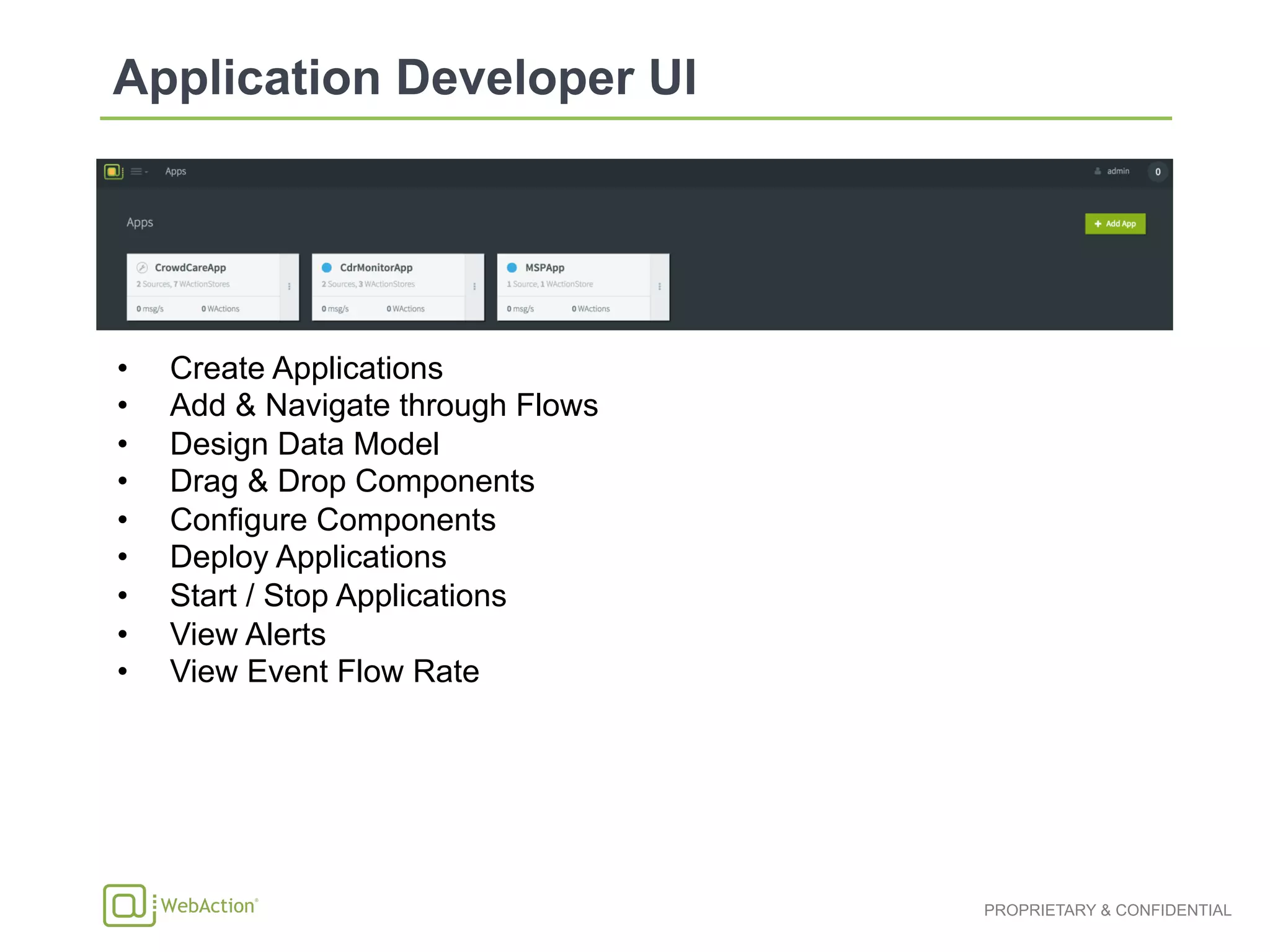Click 'View Event Flow Rate' bullet text
The height and width of the screenshot is (952, 1270).
click(325, 671)
